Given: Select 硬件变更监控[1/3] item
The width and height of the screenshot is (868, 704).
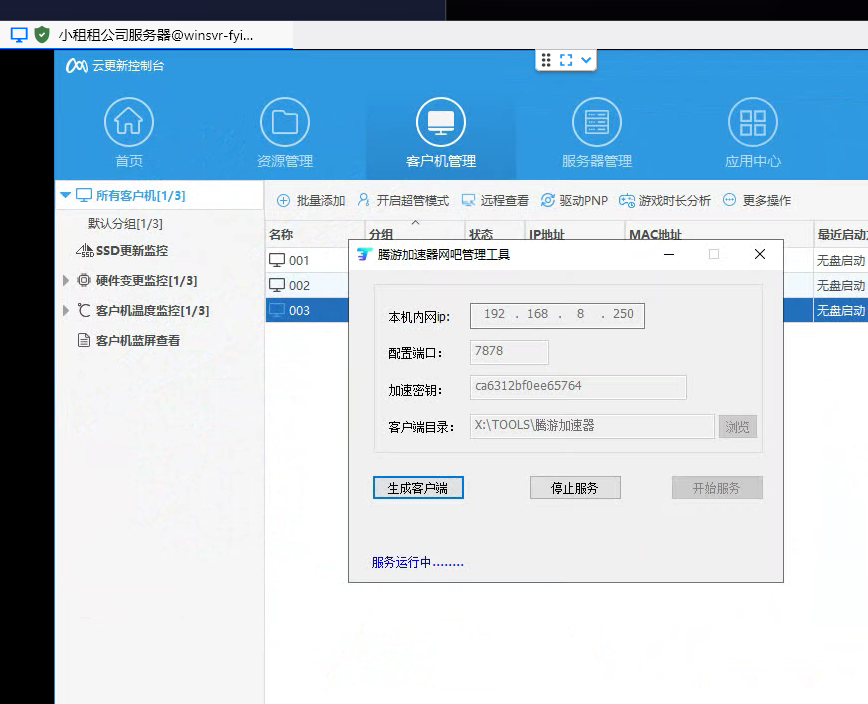Looking at the screenshot, I should click(x=146, y=281).
